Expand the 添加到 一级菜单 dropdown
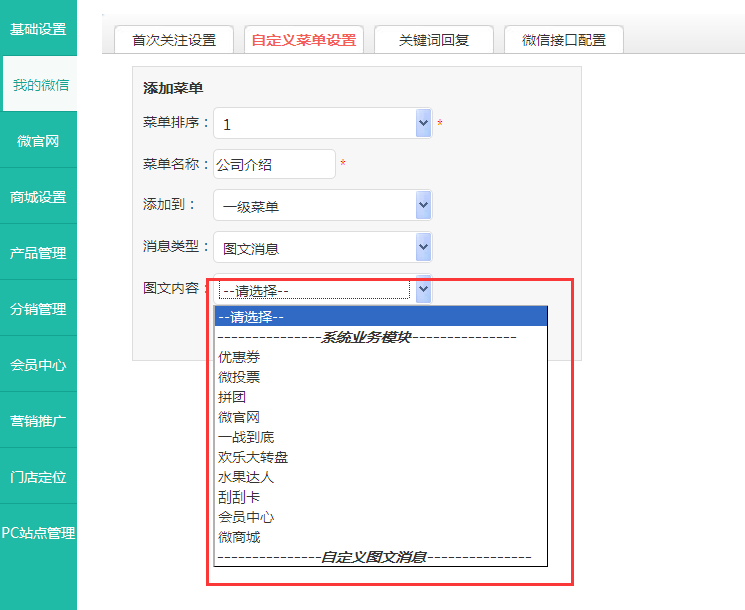The image size is (745, 610). click(423, 205)
